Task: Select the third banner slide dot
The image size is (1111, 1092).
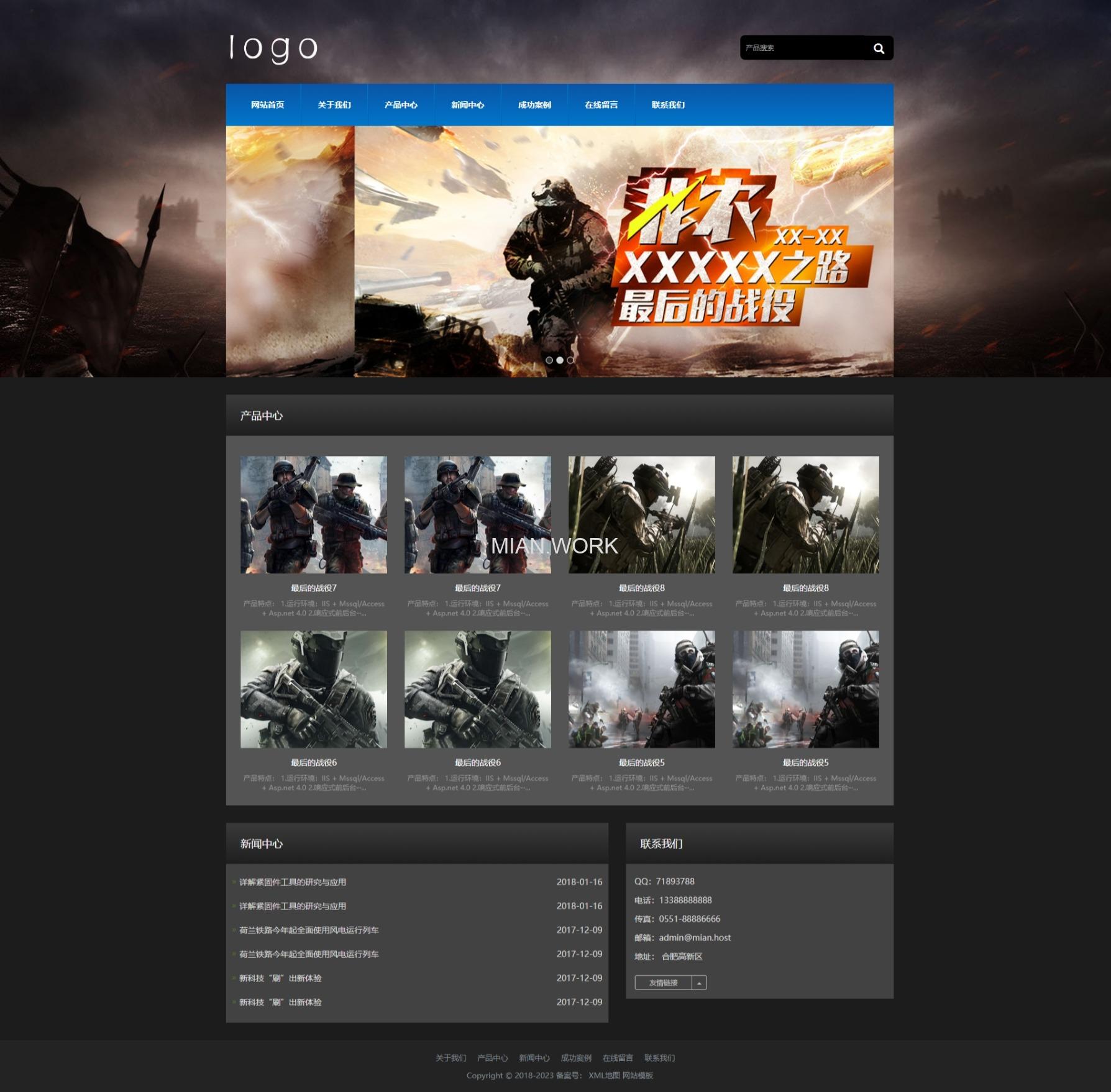Action: 570,360
